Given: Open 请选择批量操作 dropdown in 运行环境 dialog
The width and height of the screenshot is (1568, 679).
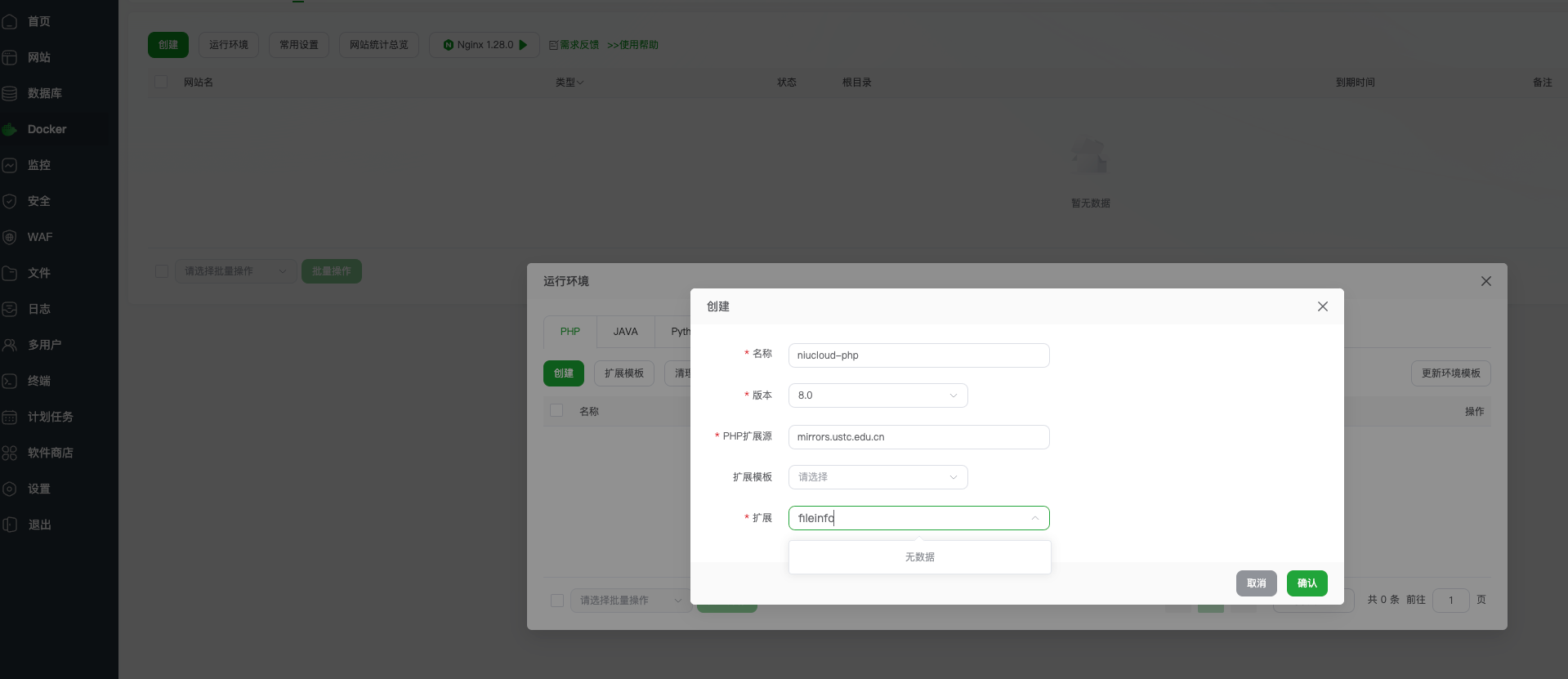Looking at the screenshot, I should click(x=630, y=601).
